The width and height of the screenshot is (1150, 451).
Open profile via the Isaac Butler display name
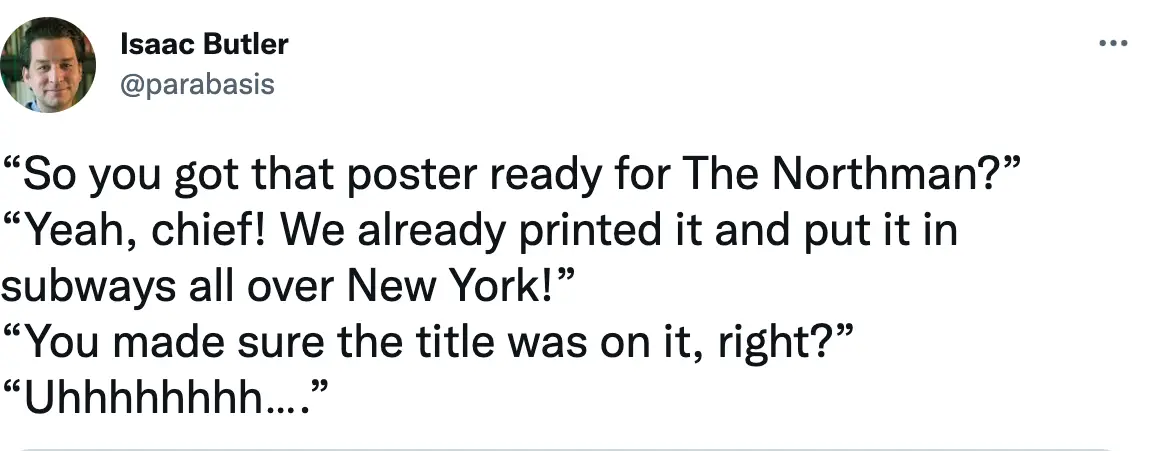pyautogui.click(x=203, y=44)
